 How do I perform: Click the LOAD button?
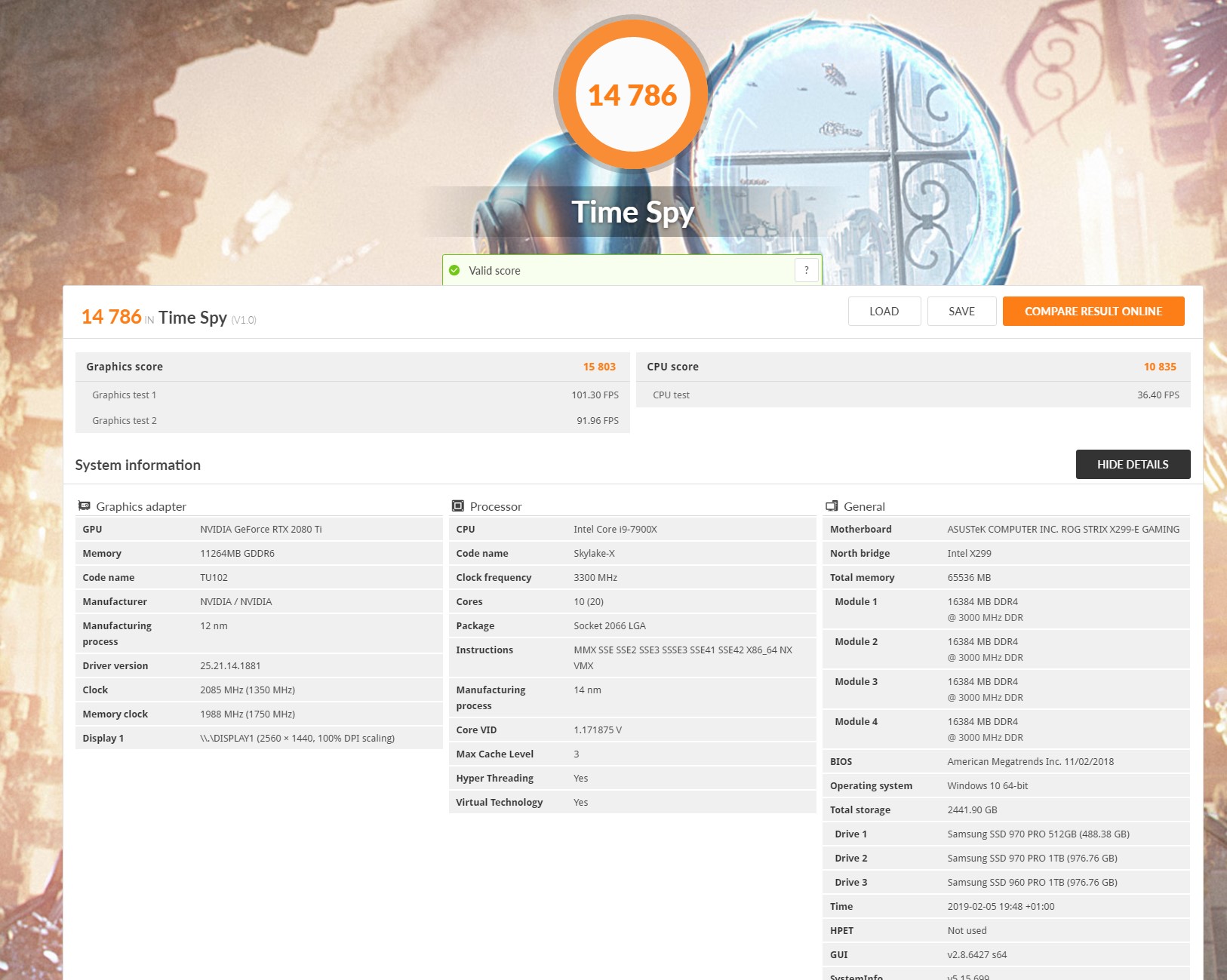(x=884, y=312)
